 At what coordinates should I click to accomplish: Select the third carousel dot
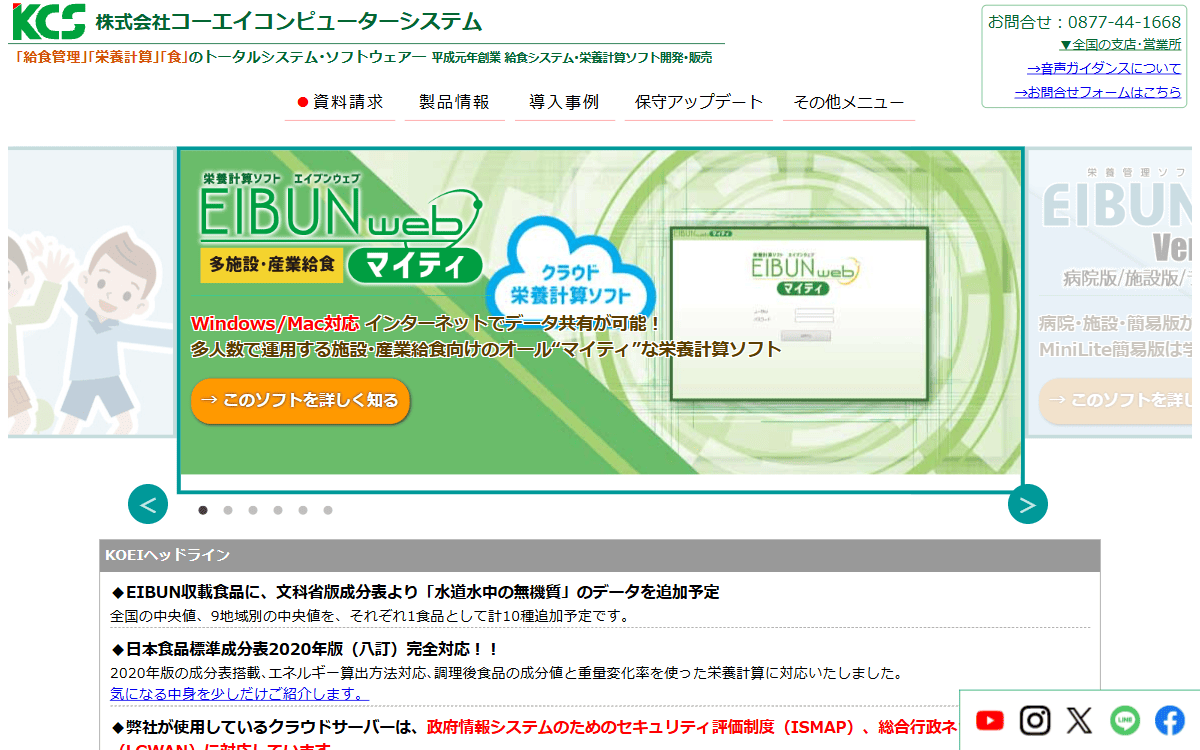tap(253, 510)
